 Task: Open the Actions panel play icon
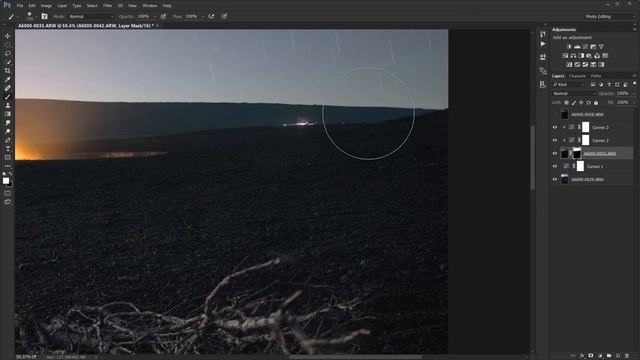pos(542,44)
